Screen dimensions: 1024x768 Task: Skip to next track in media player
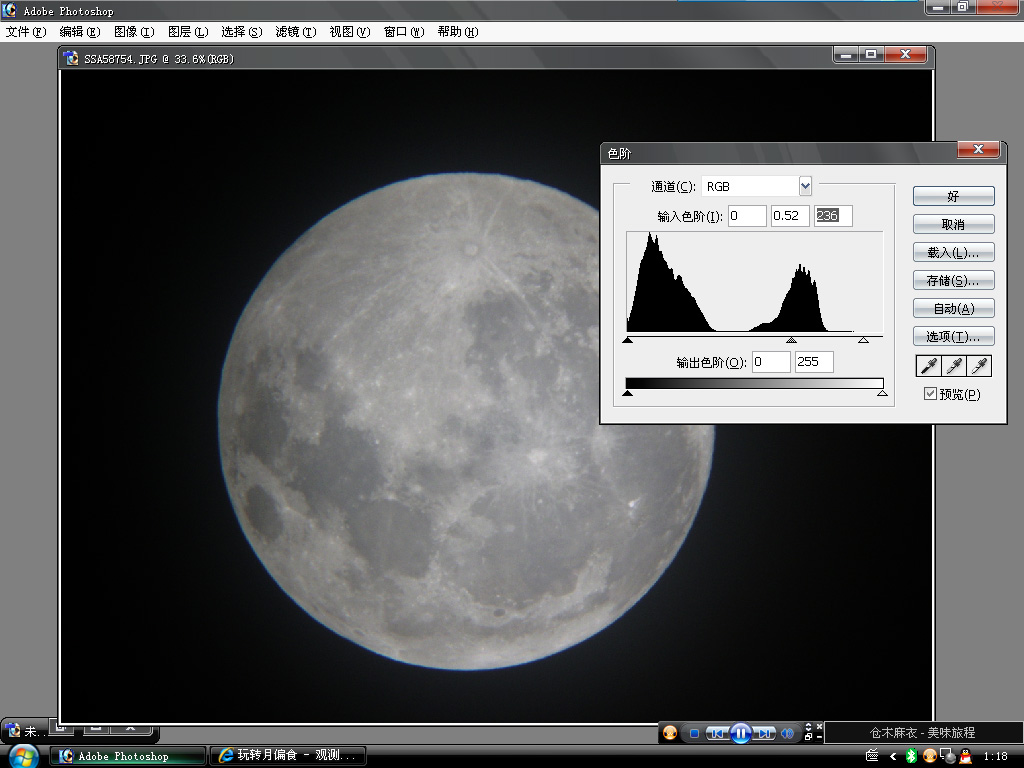coord(764,733)
